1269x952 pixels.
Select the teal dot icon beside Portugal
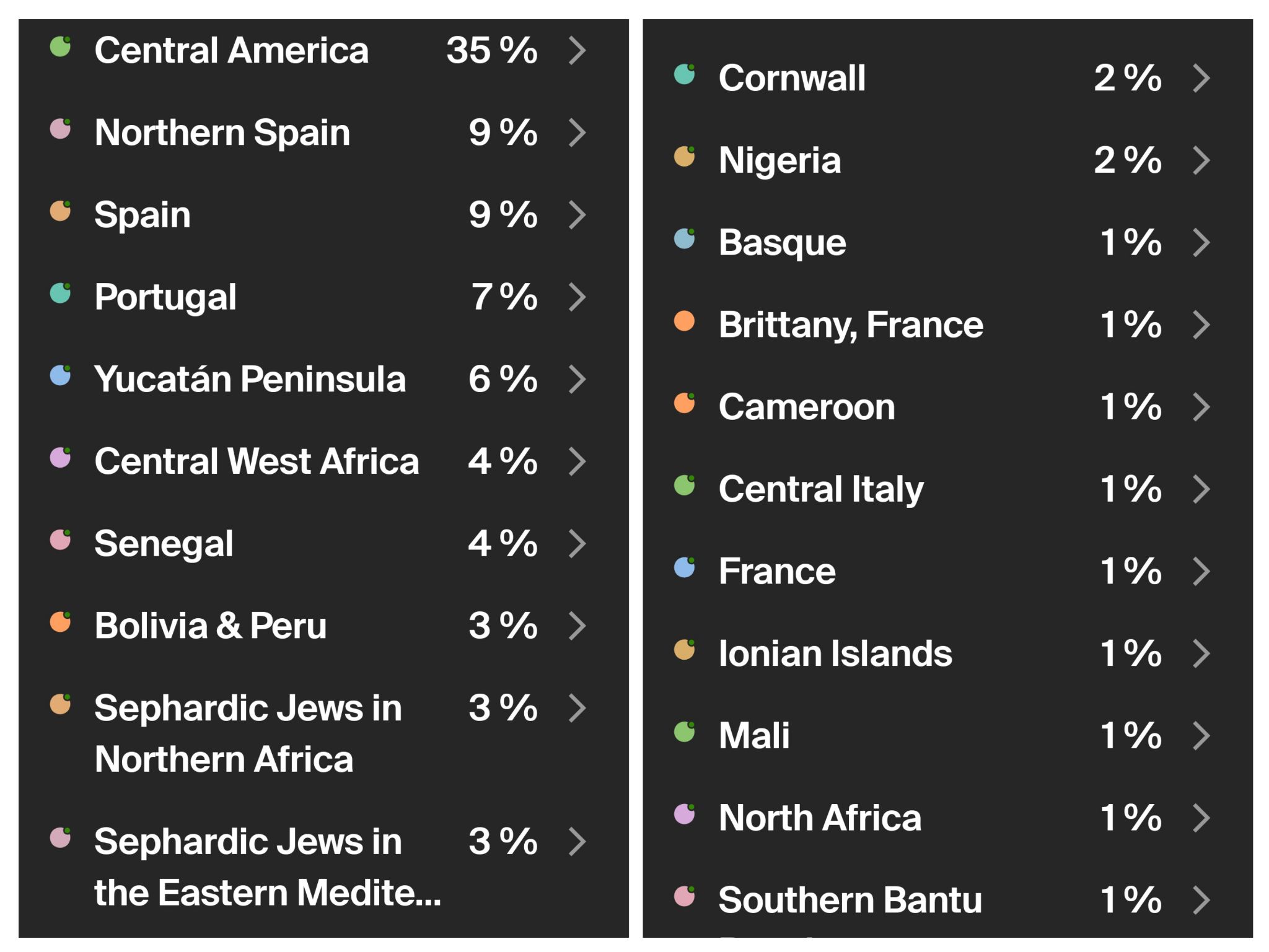tap(61, 293)
